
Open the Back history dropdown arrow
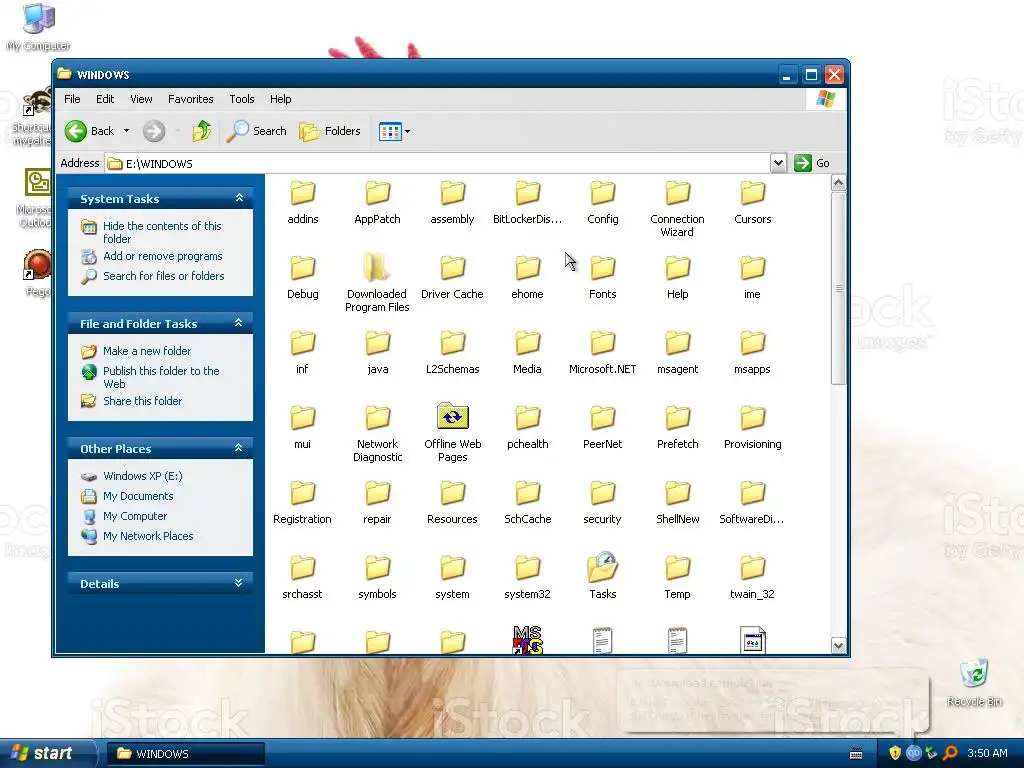point(127,131)
